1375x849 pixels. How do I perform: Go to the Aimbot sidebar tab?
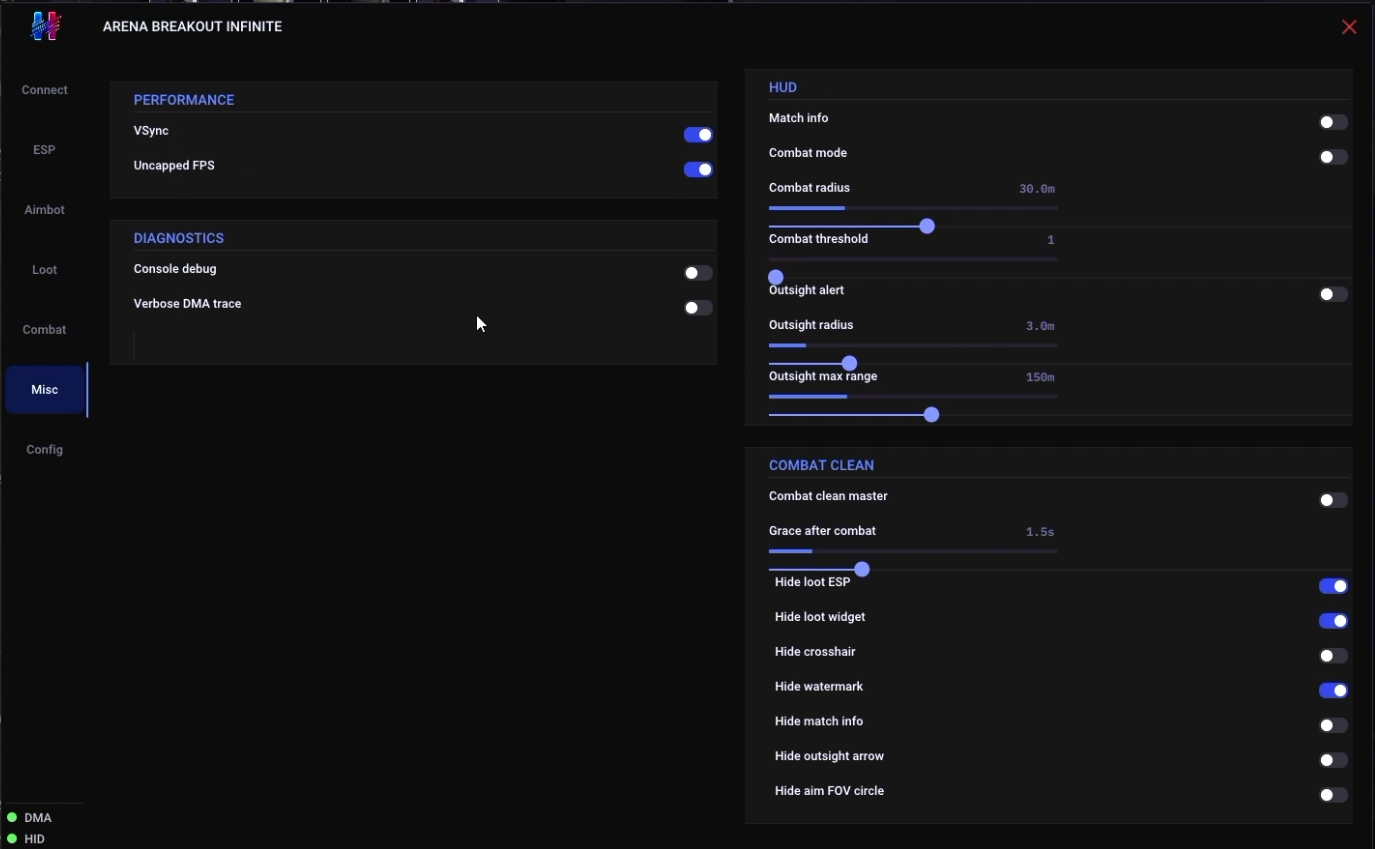45,210
